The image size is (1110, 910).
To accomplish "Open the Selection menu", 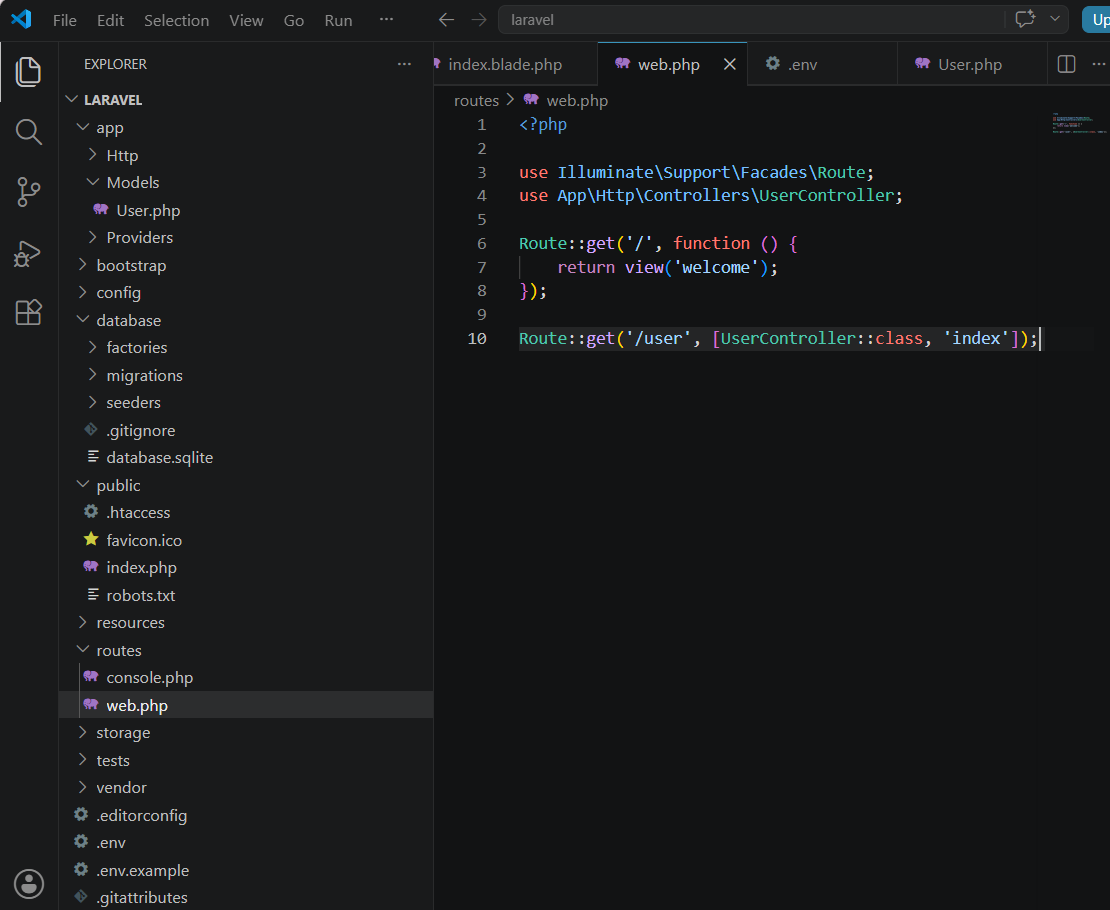I will [176, 21].
